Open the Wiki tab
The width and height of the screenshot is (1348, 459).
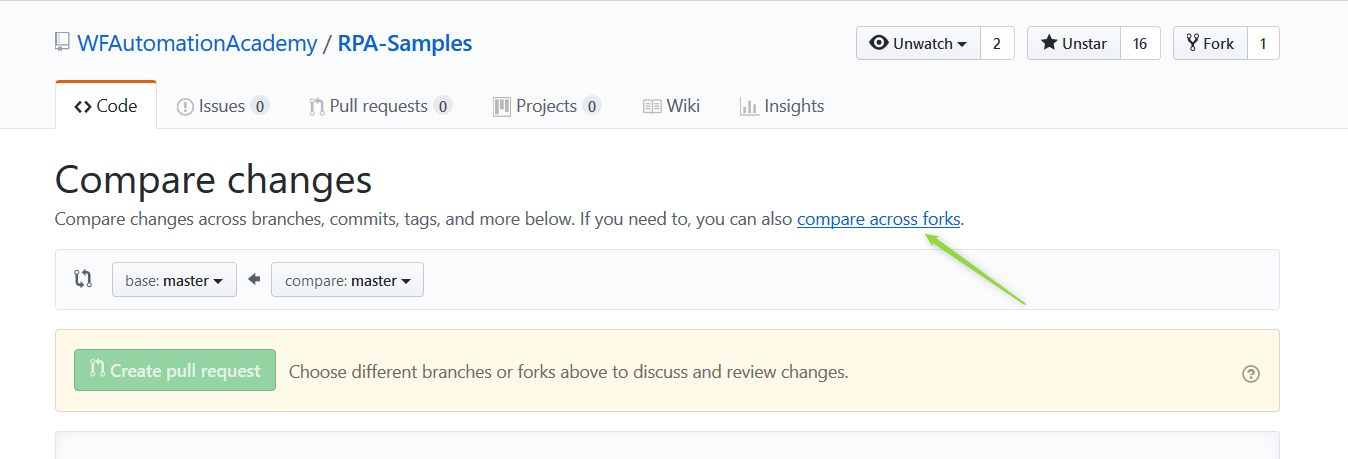671,106
